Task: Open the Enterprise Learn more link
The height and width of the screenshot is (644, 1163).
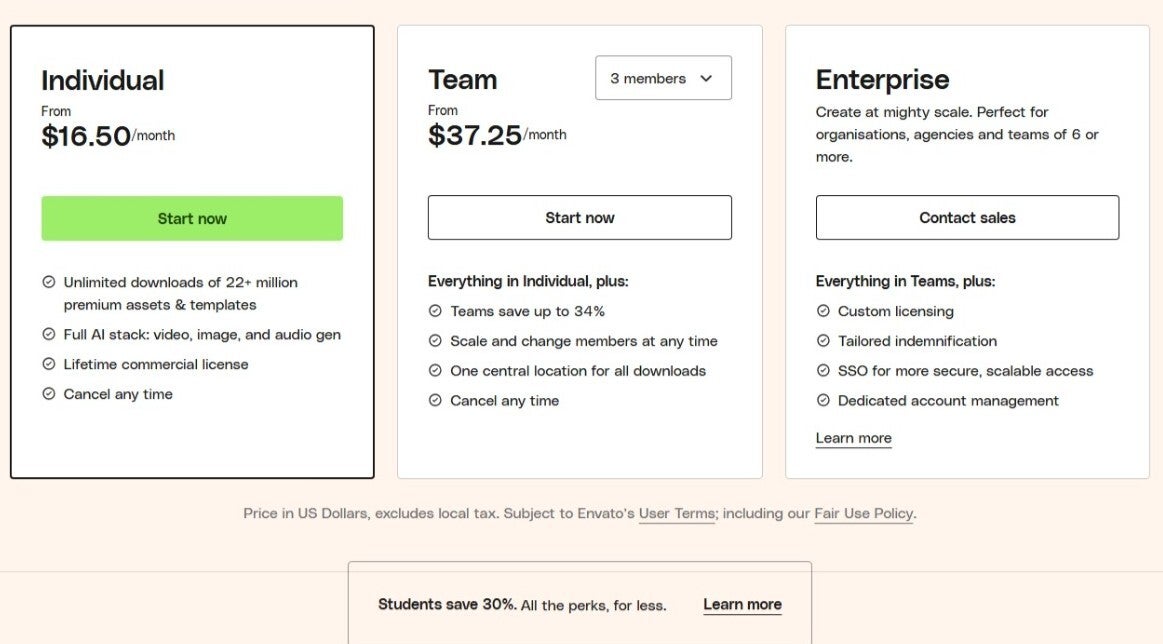Action: (853, 438)
